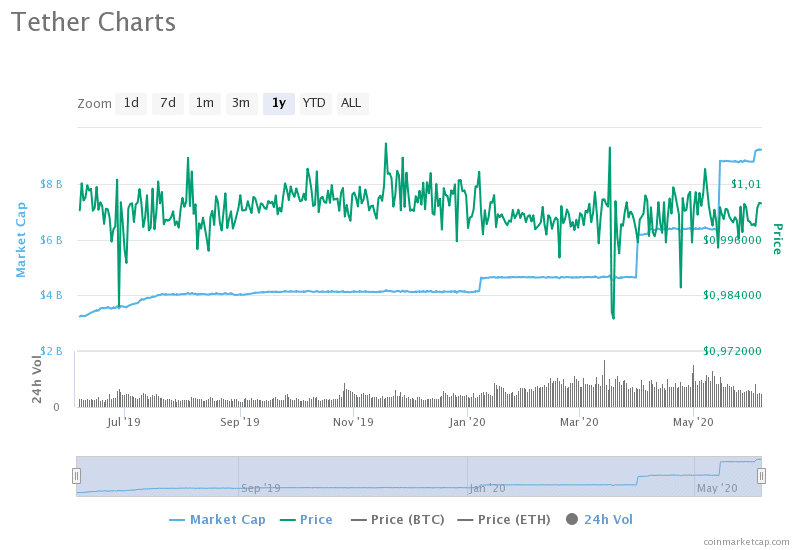Open the coinmarketcap.com credit link
This screenshot has width=800, height=550.
click(x=744, y=541)
